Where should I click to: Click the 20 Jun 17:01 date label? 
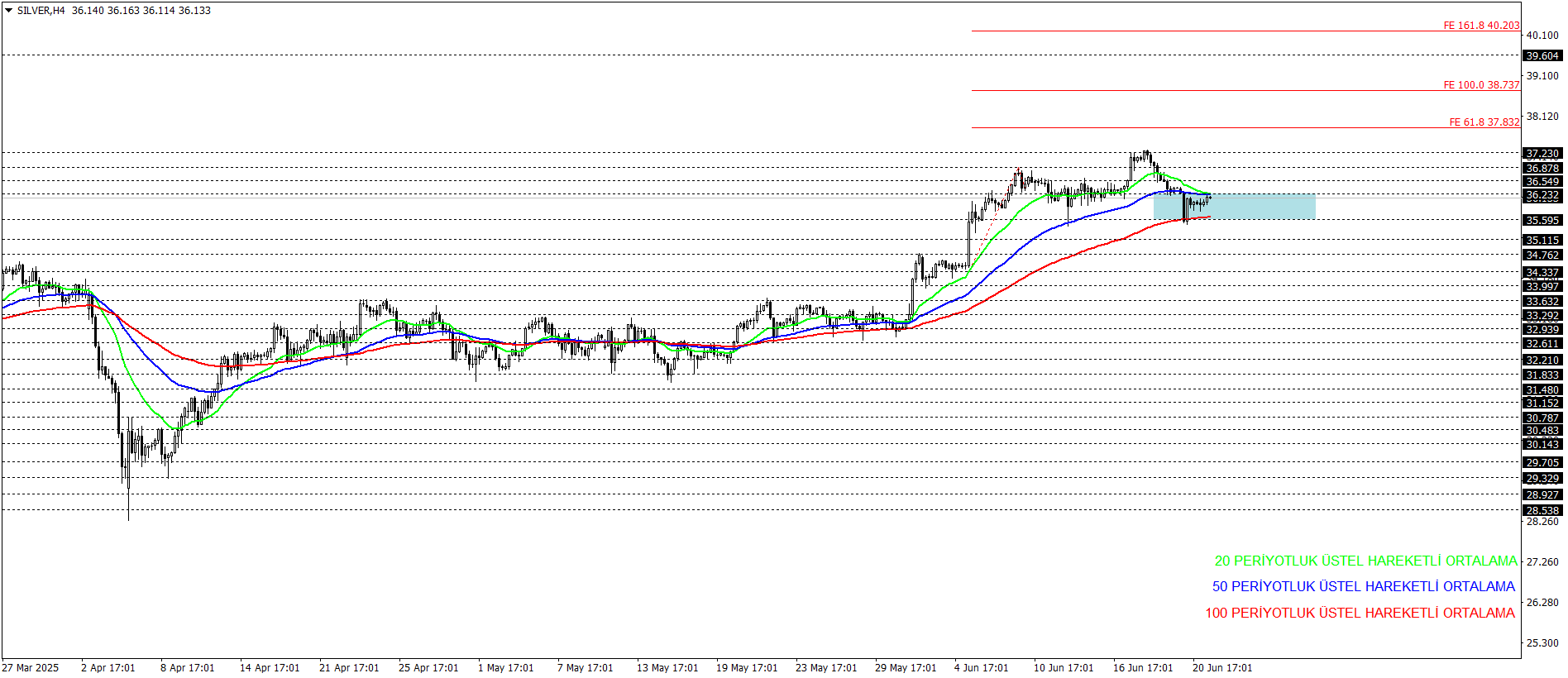[1221, 668]
